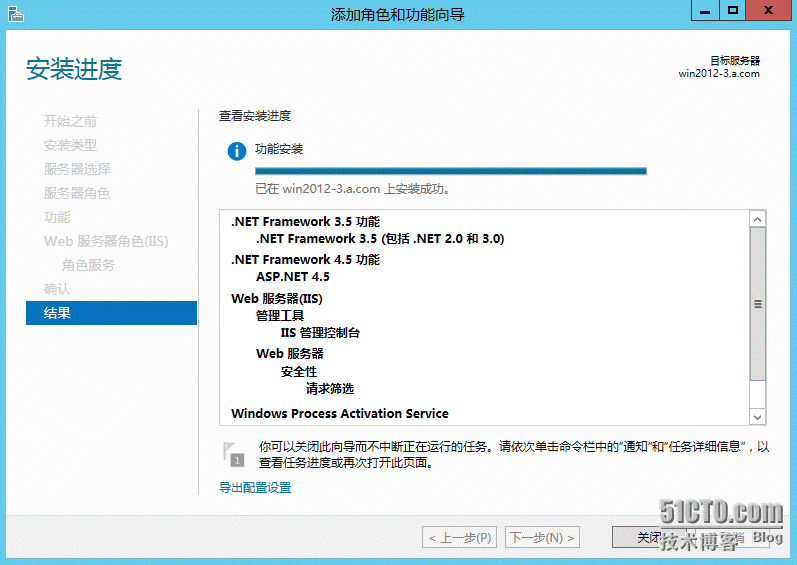The width and height of the screenshot is (797, 565).
Task: Click the scrollbar thumb in the results list
Action: coord(757,304)
